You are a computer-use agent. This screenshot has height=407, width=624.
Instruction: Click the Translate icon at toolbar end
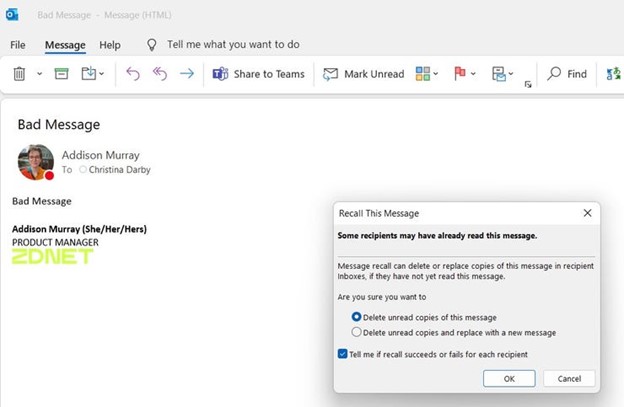click(613, 74)
